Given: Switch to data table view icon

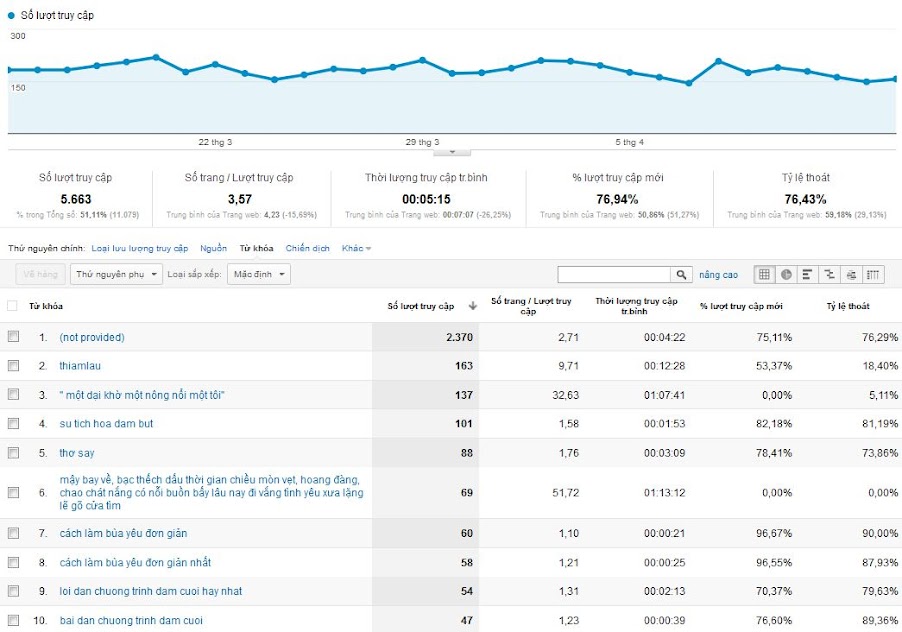Looking at the screenshot, I should click(765, 274).
